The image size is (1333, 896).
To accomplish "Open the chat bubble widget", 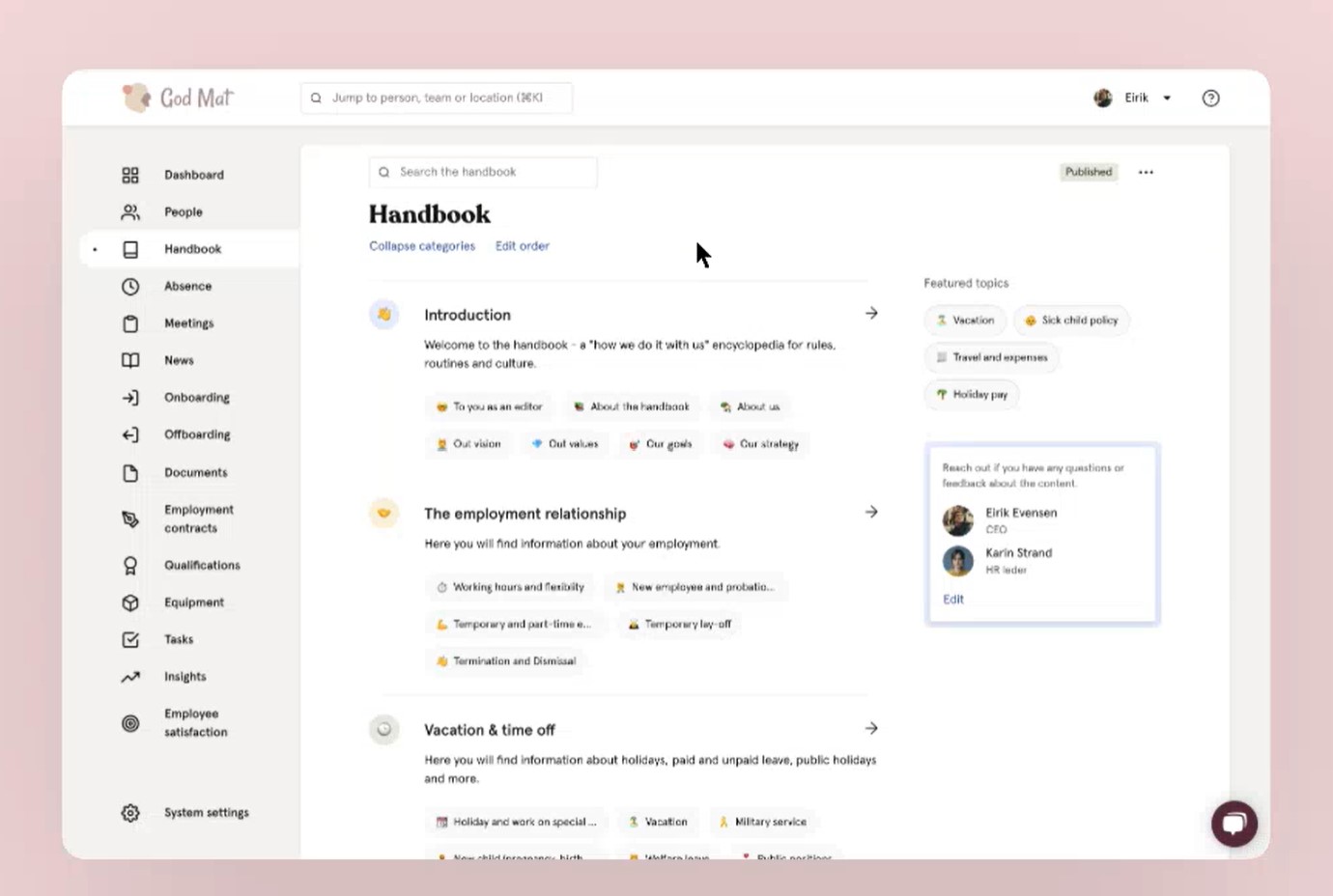I will click(1234, 823).
